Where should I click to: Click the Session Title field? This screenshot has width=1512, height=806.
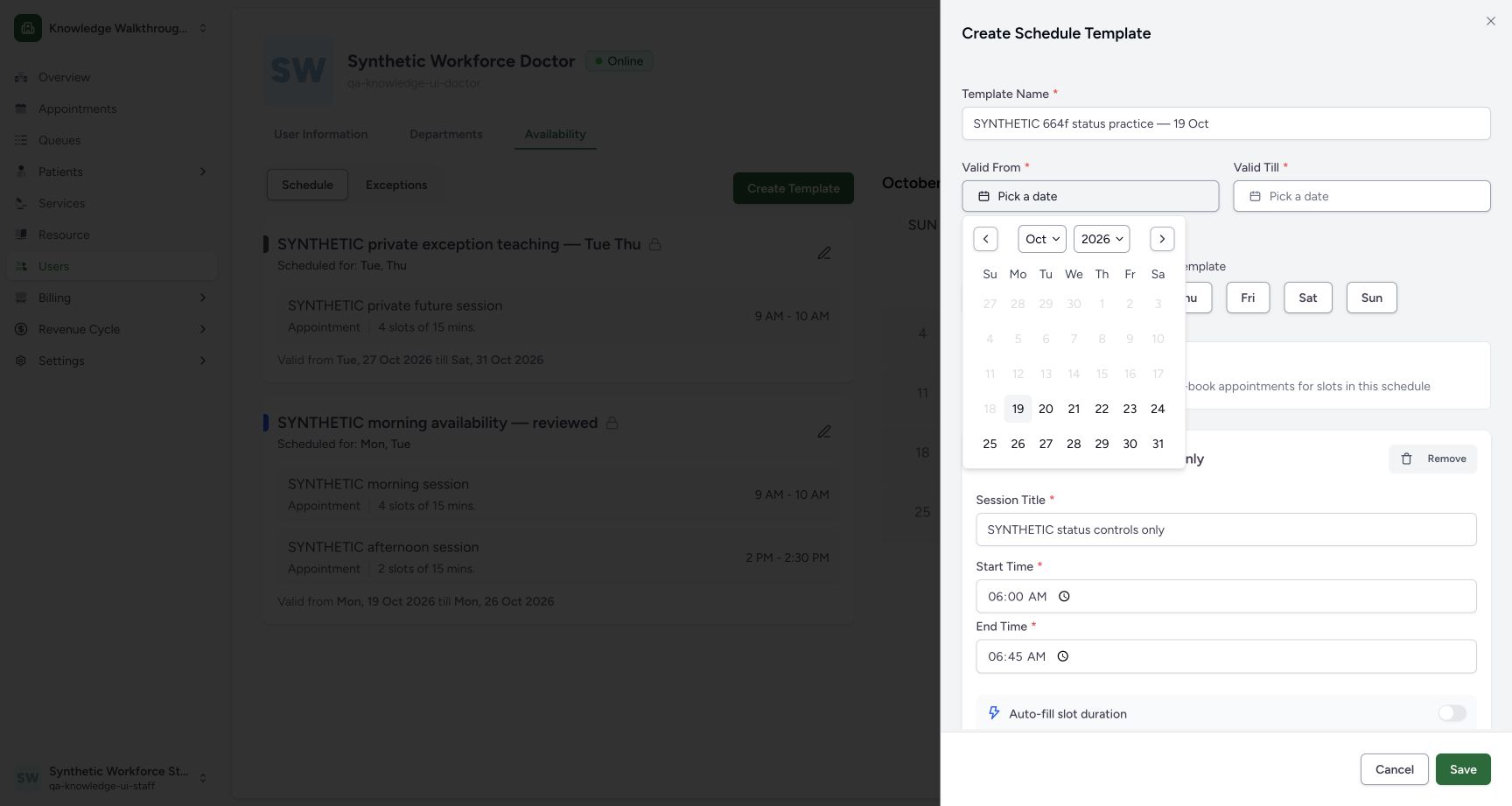pyautogui.click(x=1226, y=529)
